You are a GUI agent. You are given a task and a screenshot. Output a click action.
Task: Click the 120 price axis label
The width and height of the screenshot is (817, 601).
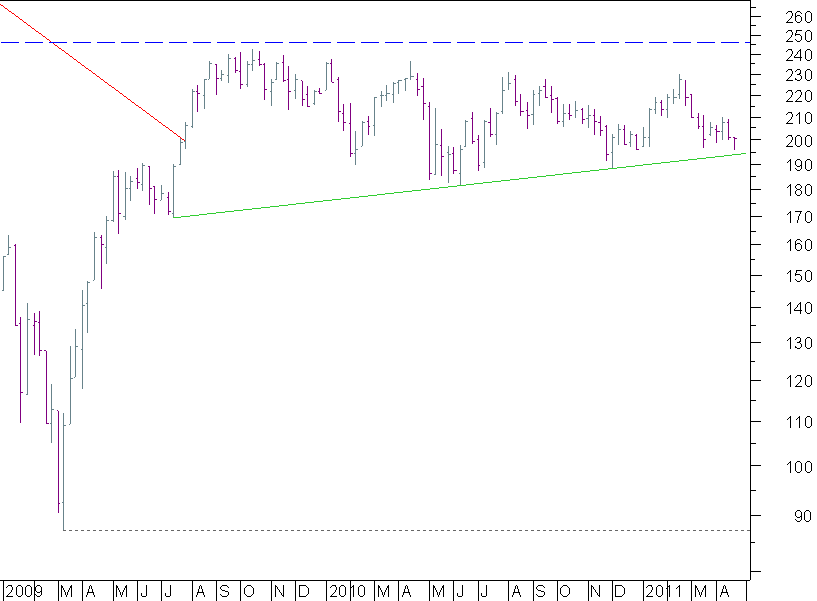pyautogui.click(x=799, y=381)
